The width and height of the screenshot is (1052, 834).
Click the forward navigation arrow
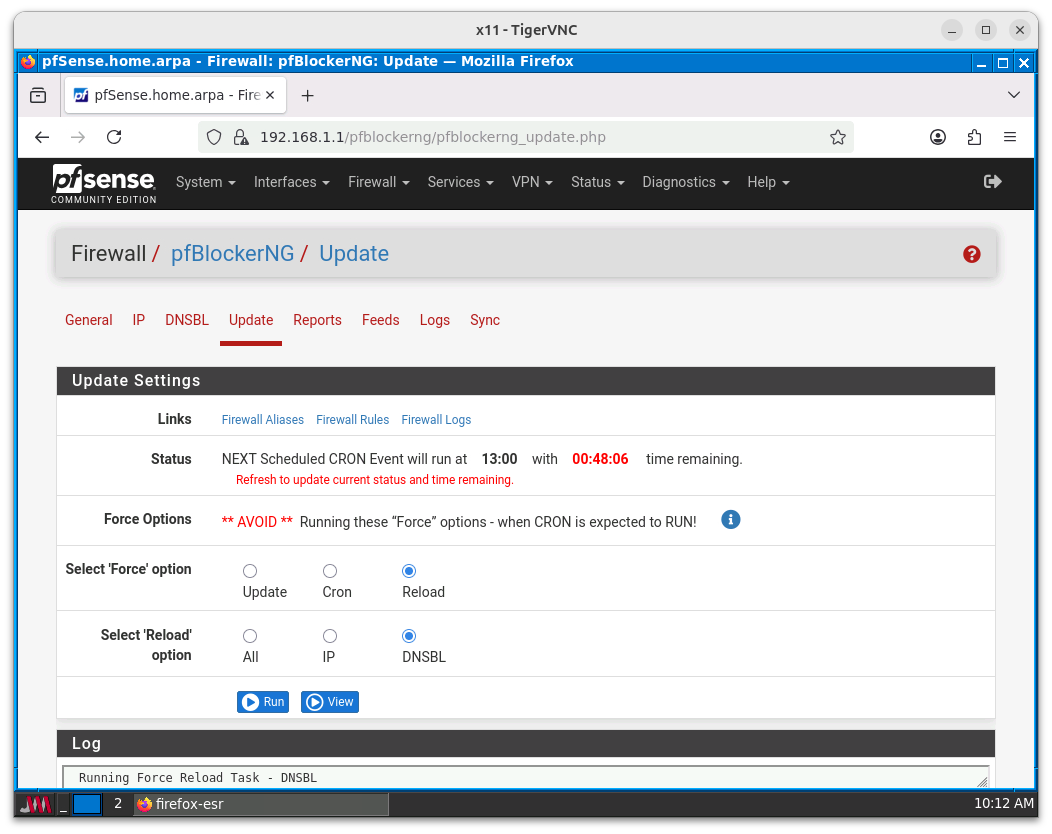pyautogui.click(x=78, y=137)
